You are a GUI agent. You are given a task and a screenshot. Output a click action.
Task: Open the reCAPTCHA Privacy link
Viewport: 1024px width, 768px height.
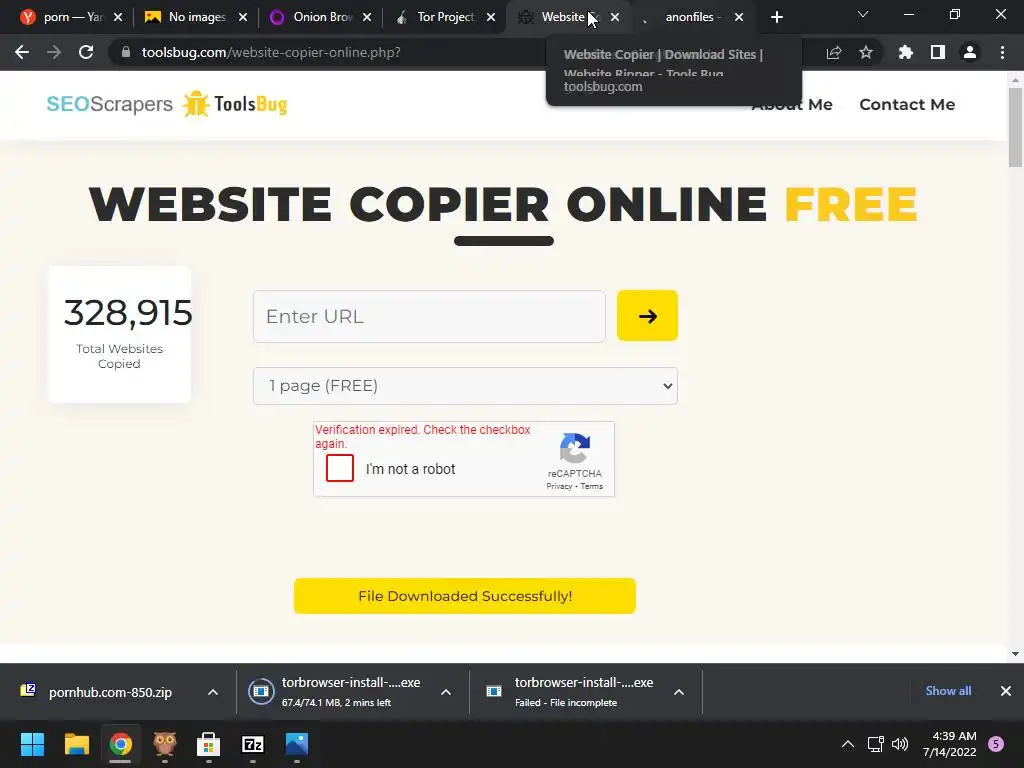tap(559, 487)
